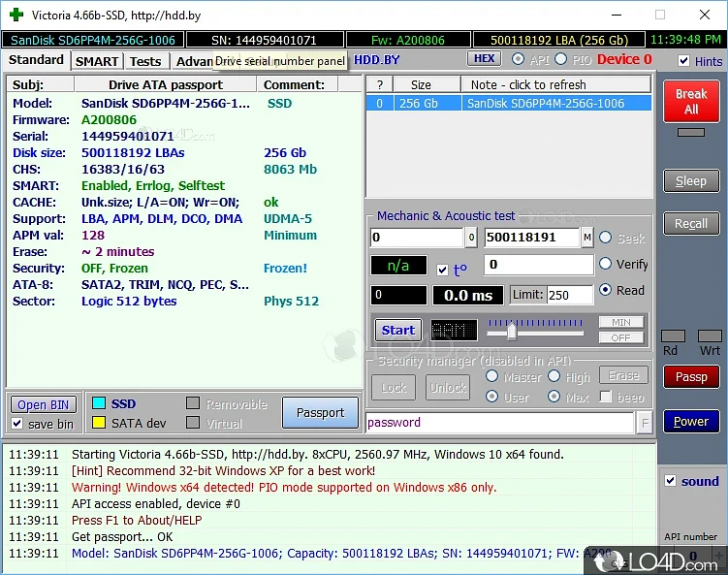The width and height of the screenshot is (728, 575).
Task: Click the Wrt indicator lamp
Action: pos(710,336)
